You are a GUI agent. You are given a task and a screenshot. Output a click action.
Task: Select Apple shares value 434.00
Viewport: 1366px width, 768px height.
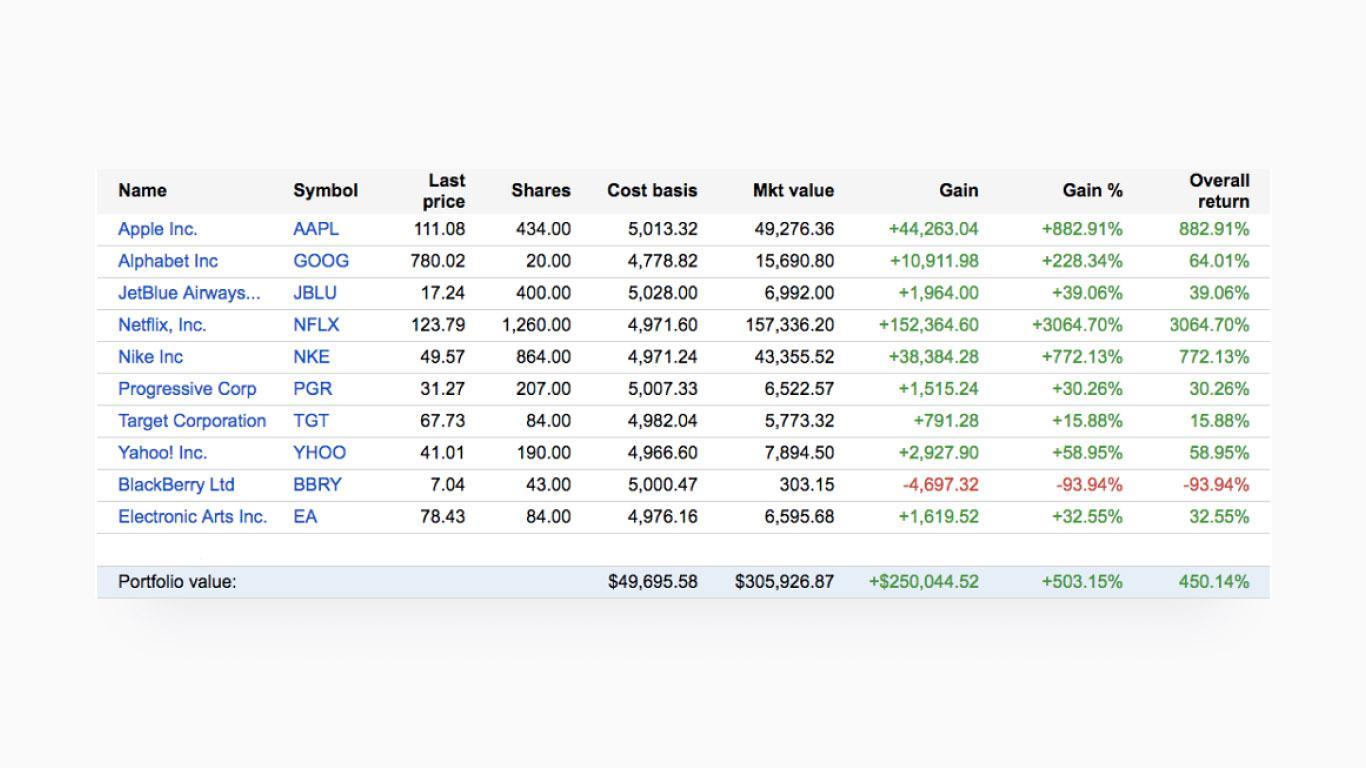[x=544, y=229]
